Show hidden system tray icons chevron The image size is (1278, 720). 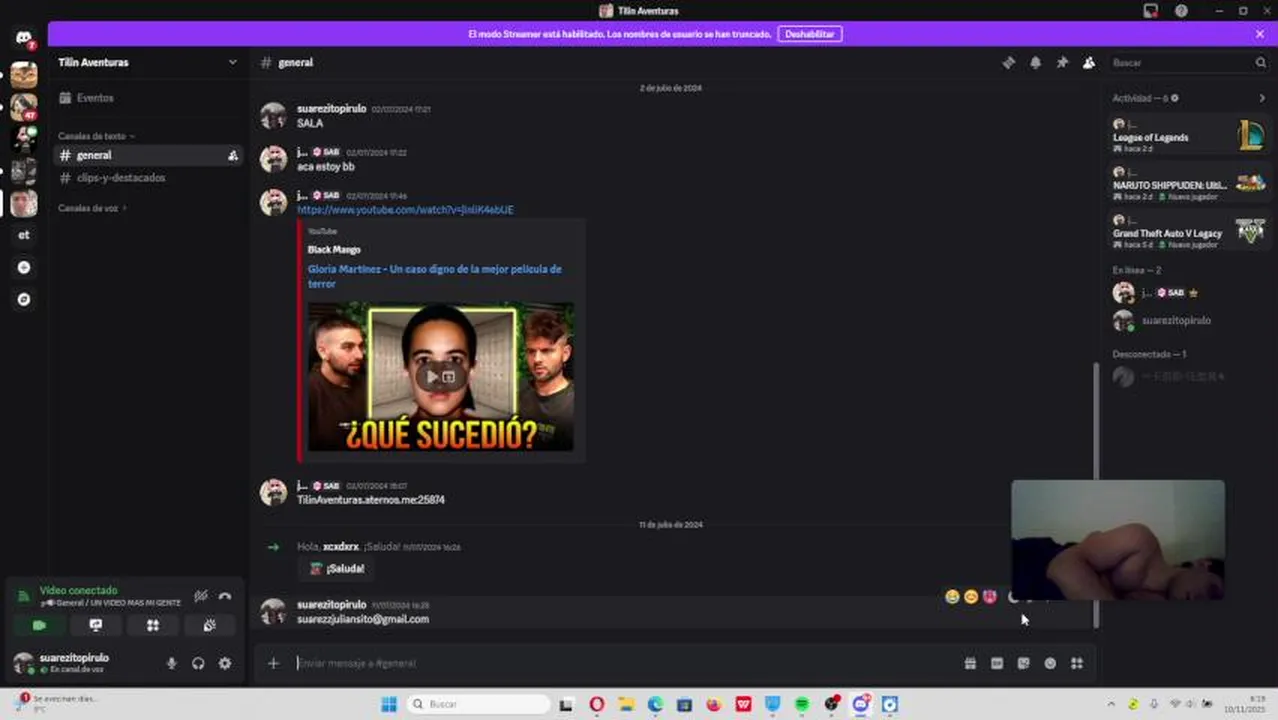click(1111, 704)
